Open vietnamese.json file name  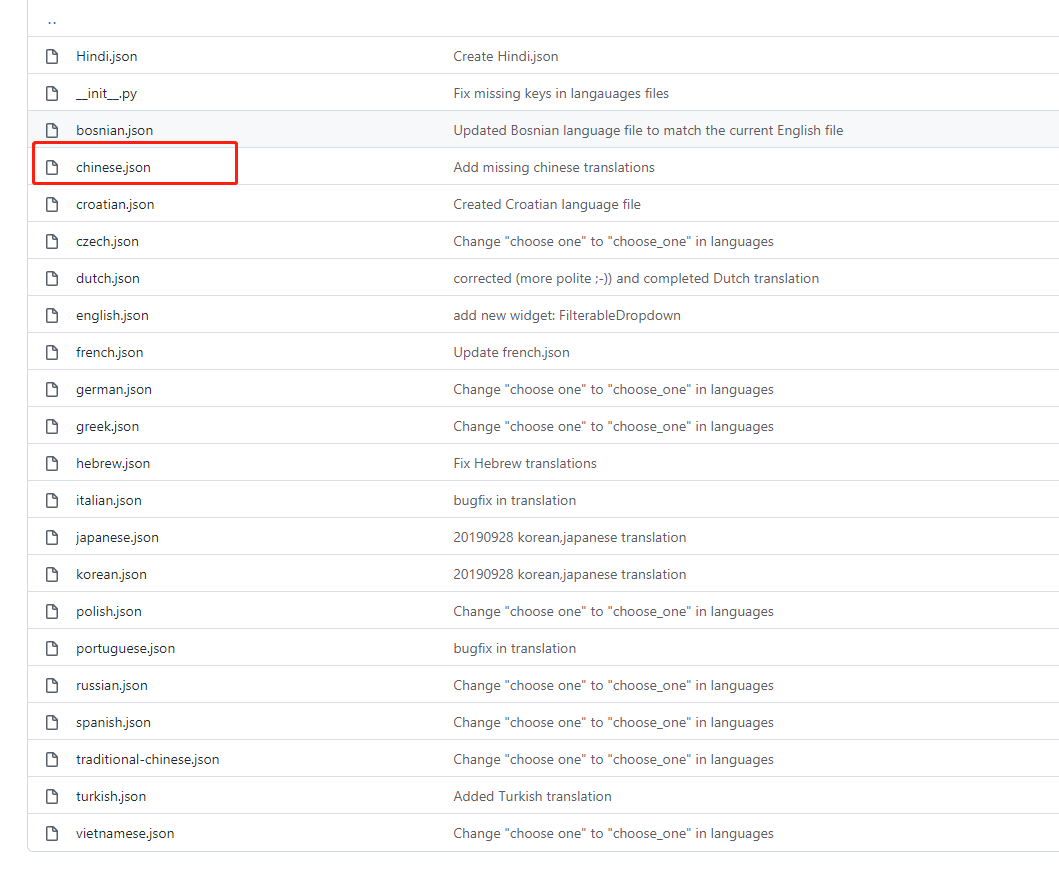tap(125, 833)
